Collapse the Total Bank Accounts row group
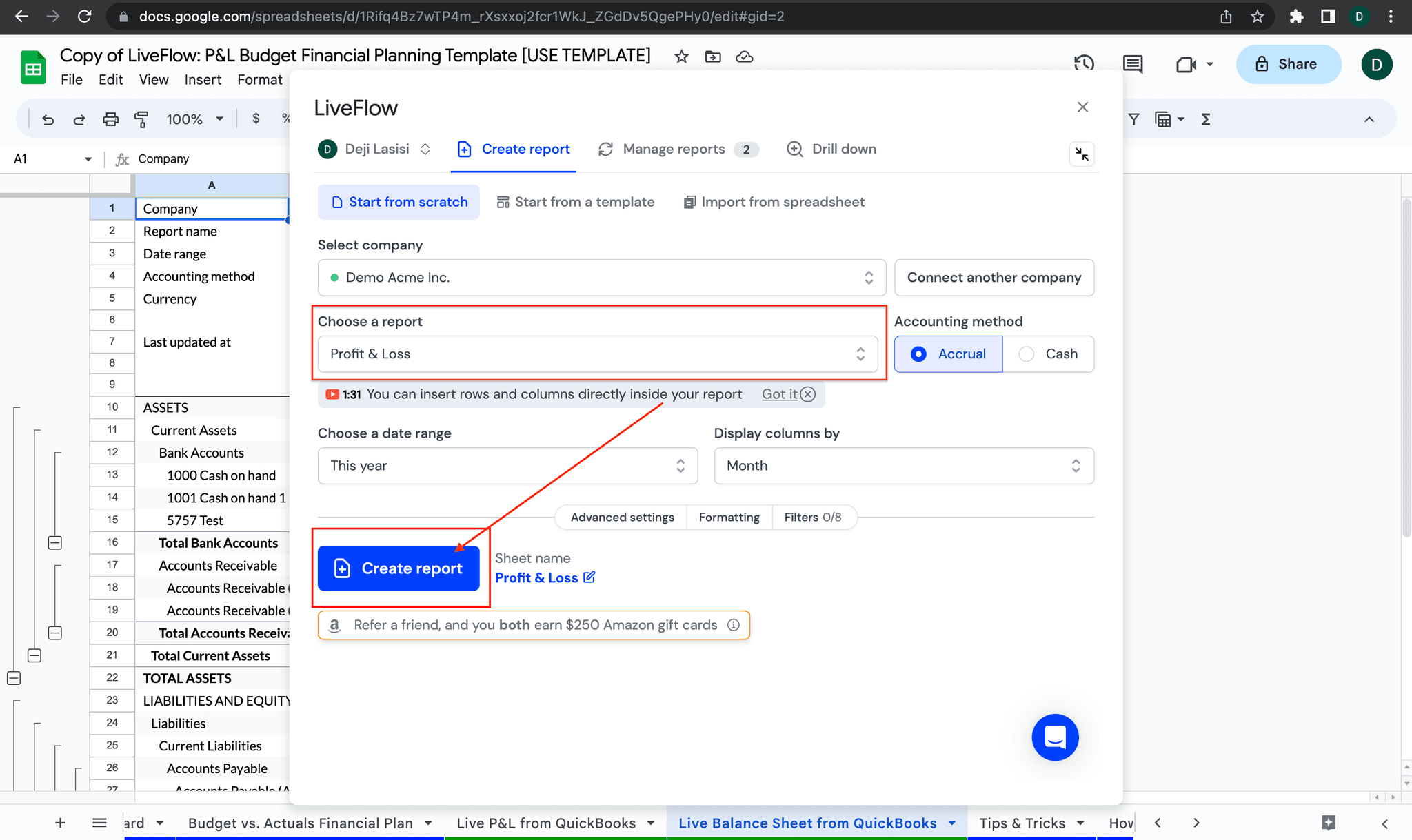The height and width of the screenshot is (840, 1412). (55, 543)
